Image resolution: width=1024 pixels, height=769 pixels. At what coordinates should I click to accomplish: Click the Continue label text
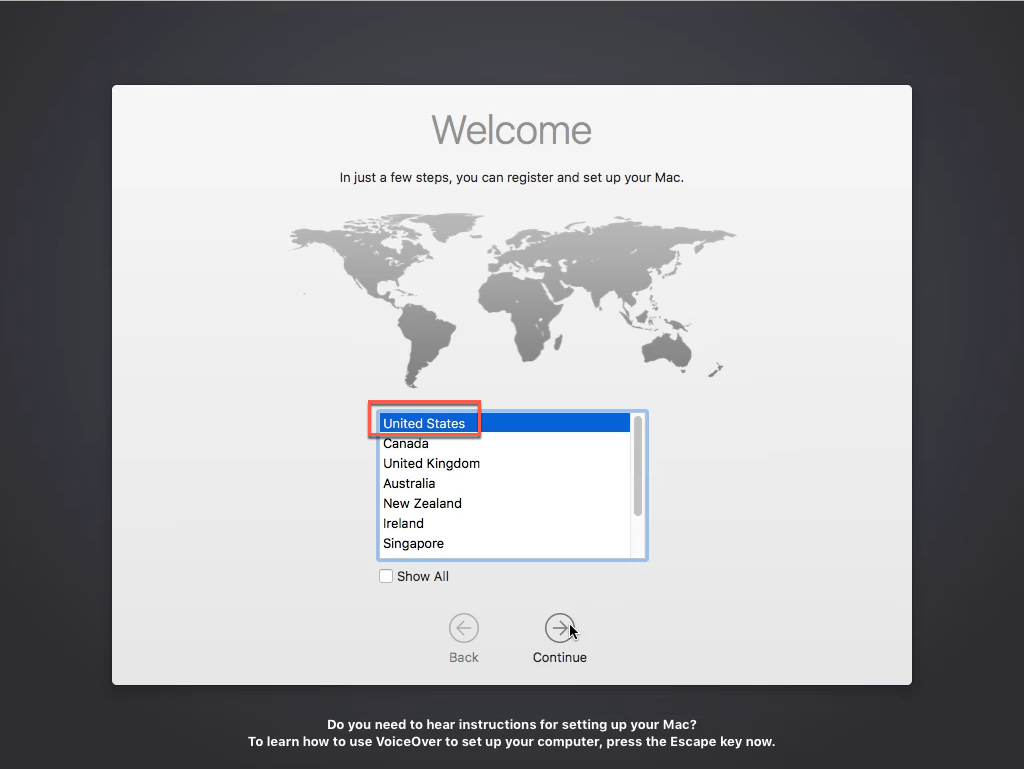pos(560,657)
